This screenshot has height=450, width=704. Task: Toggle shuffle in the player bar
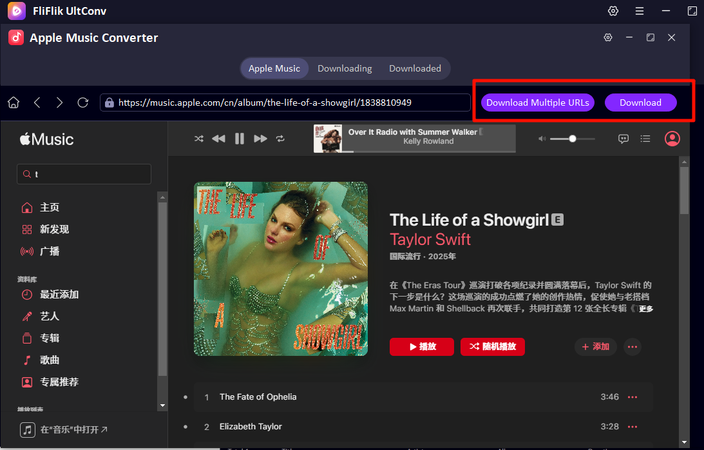click(x=199, y=139)
